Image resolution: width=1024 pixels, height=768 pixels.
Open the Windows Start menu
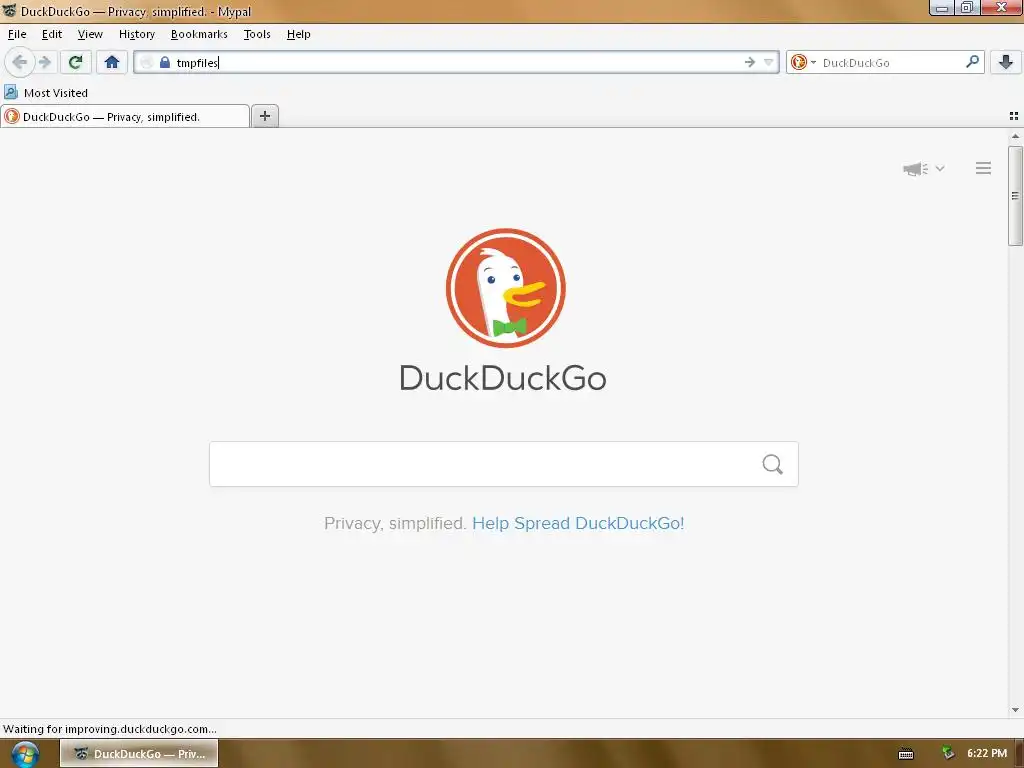click(25, 754)
